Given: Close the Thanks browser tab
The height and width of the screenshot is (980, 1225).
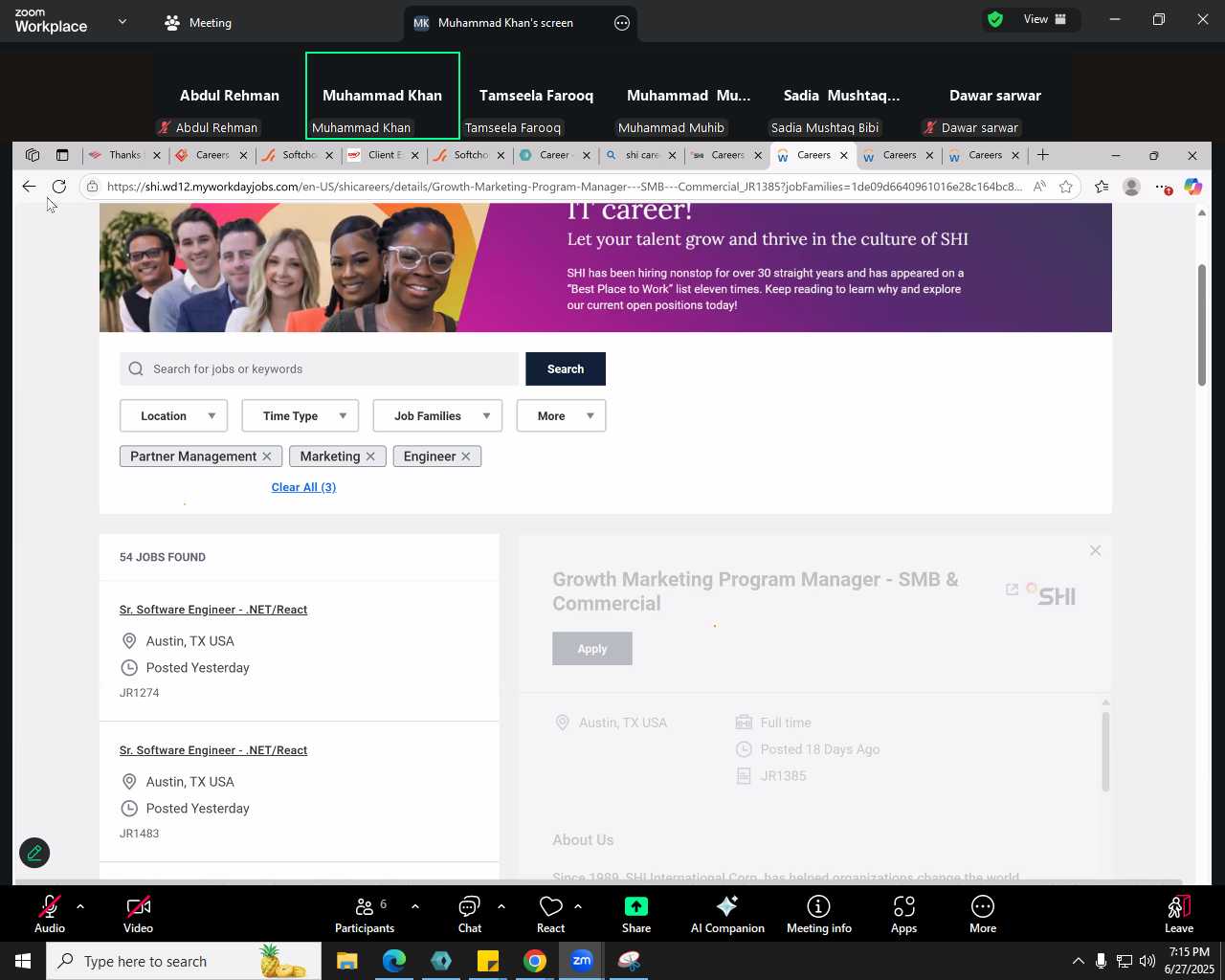Looking at the screenshot, I should [x=156, y=155].
